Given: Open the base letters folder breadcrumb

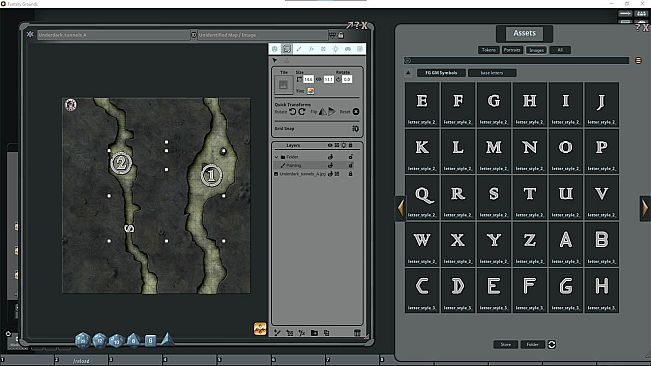Looking at the screenshot, I should [x=492, y=73].
